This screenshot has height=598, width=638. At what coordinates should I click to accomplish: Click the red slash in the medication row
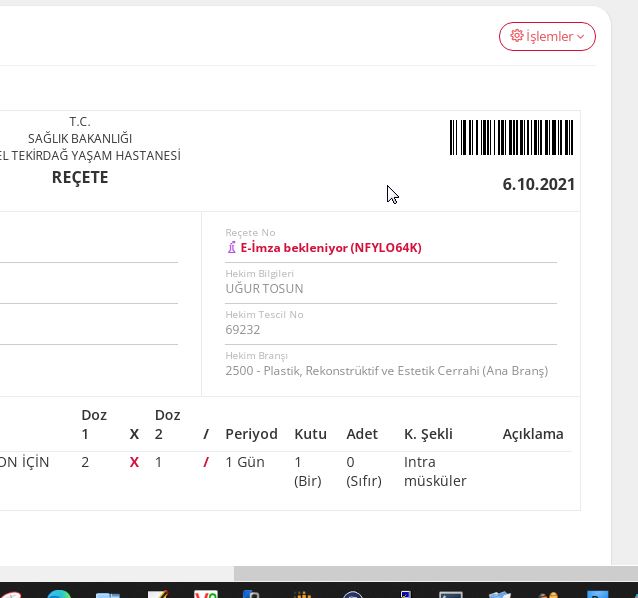(206, 462)
